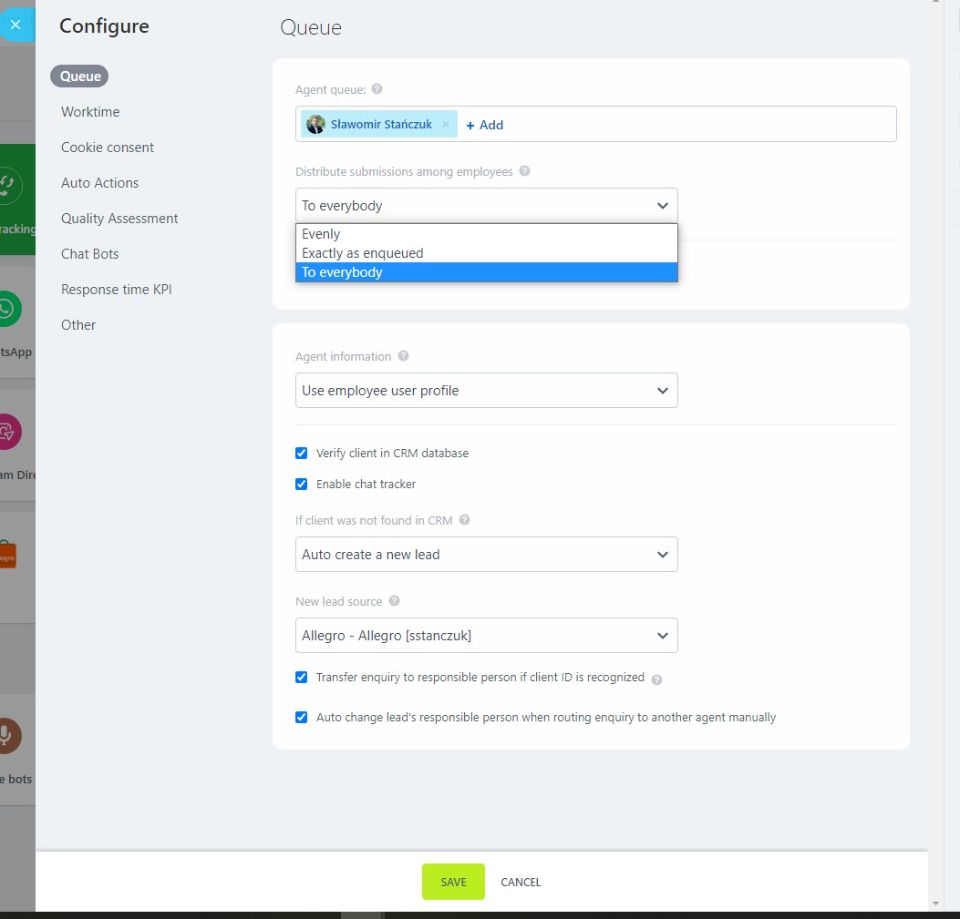Select Evenly from the distribution dropdown list
This screenshot has height=919, width=960.
coord(322,234)
